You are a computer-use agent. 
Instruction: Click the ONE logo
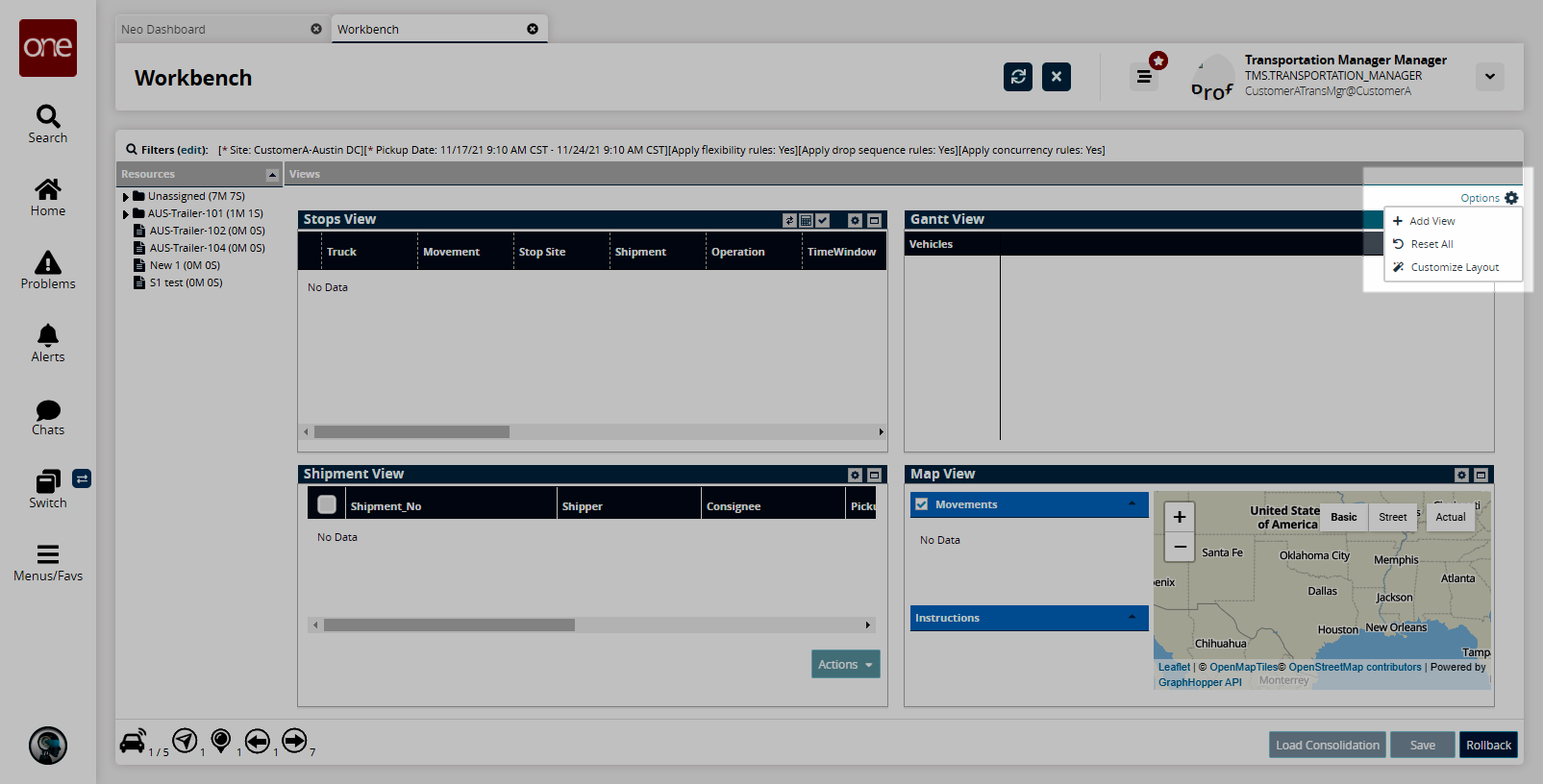click(x=48, y=48)
